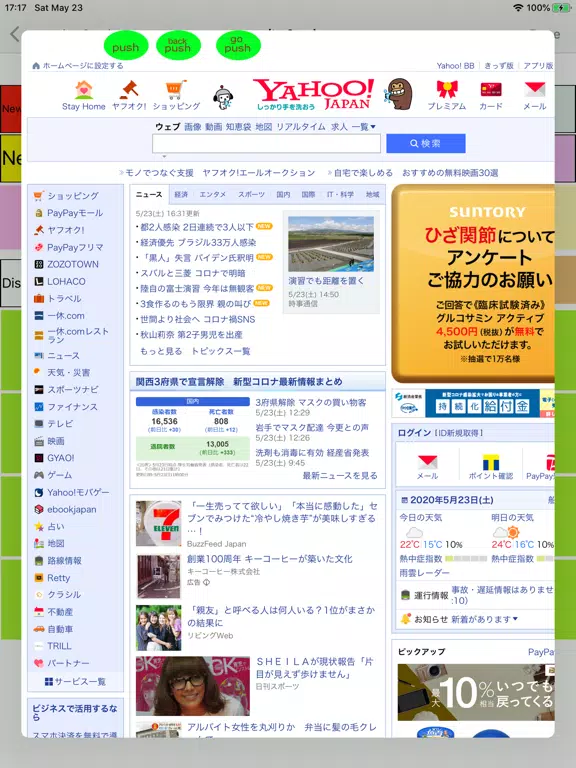Expand the 一覧 search category dropdown

(x=363, y=127)
